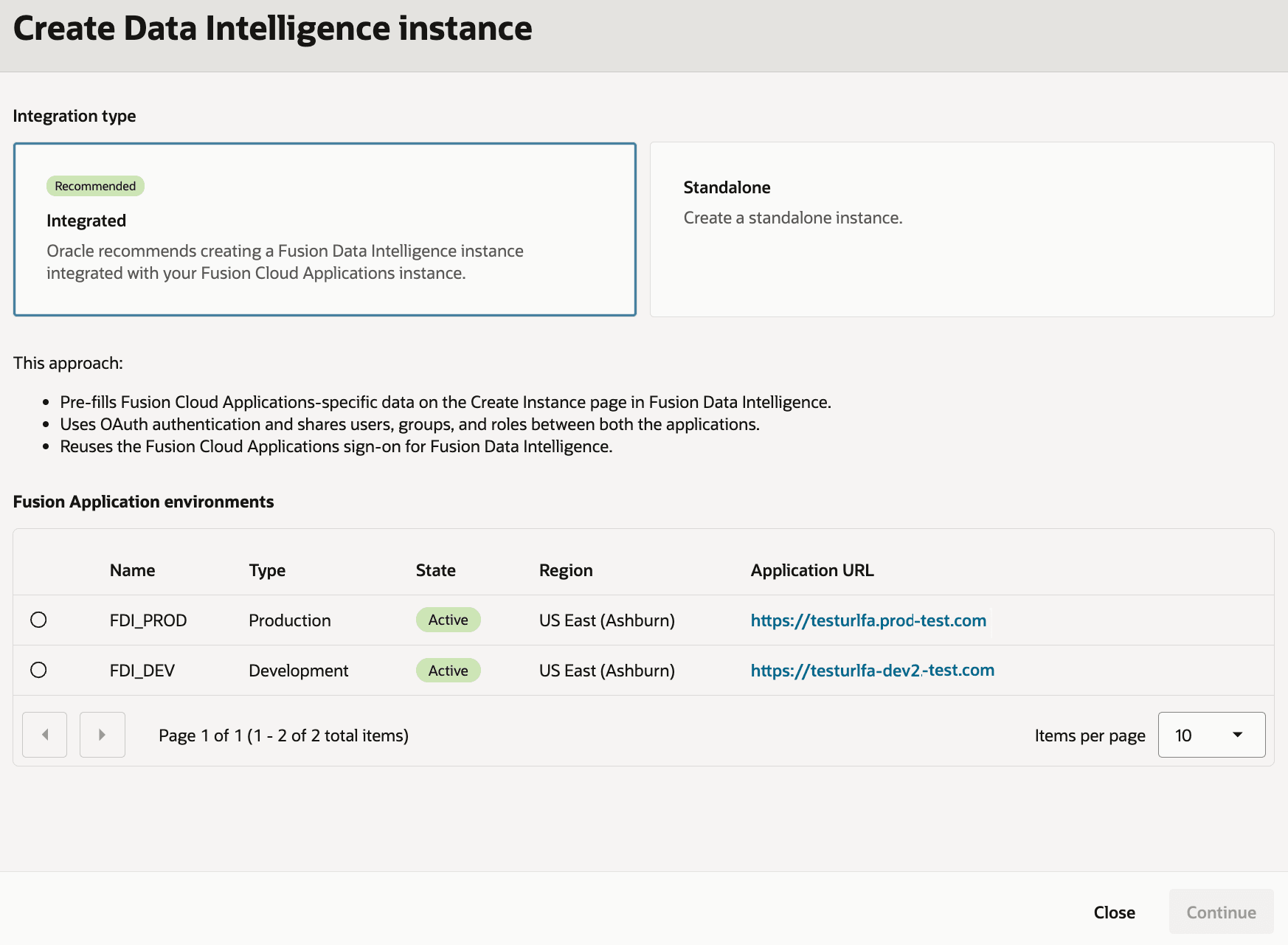Open the testurlfa-dev2-test.com link

(x=873, y=670)
